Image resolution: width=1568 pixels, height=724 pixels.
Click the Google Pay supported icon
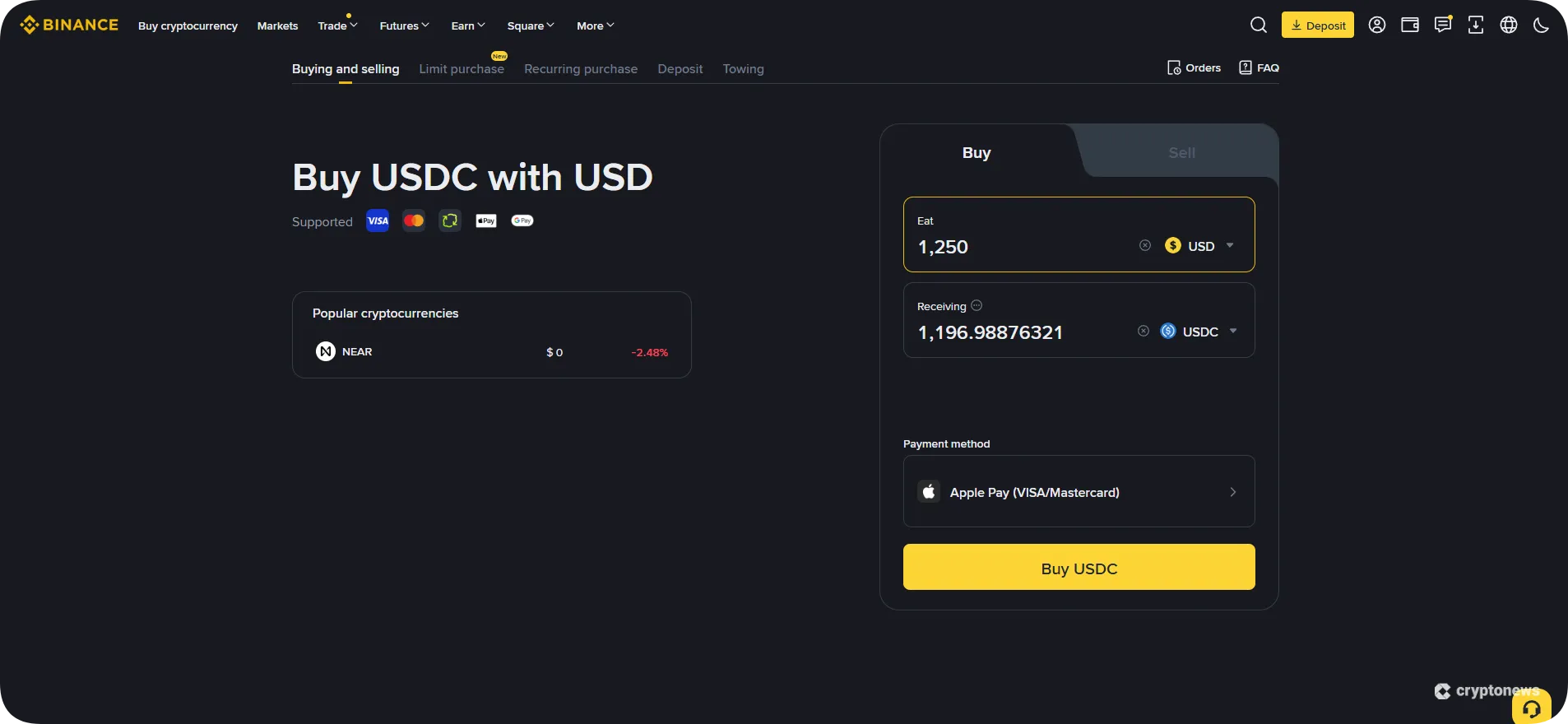pyautogui.click(x=522, y=220)
